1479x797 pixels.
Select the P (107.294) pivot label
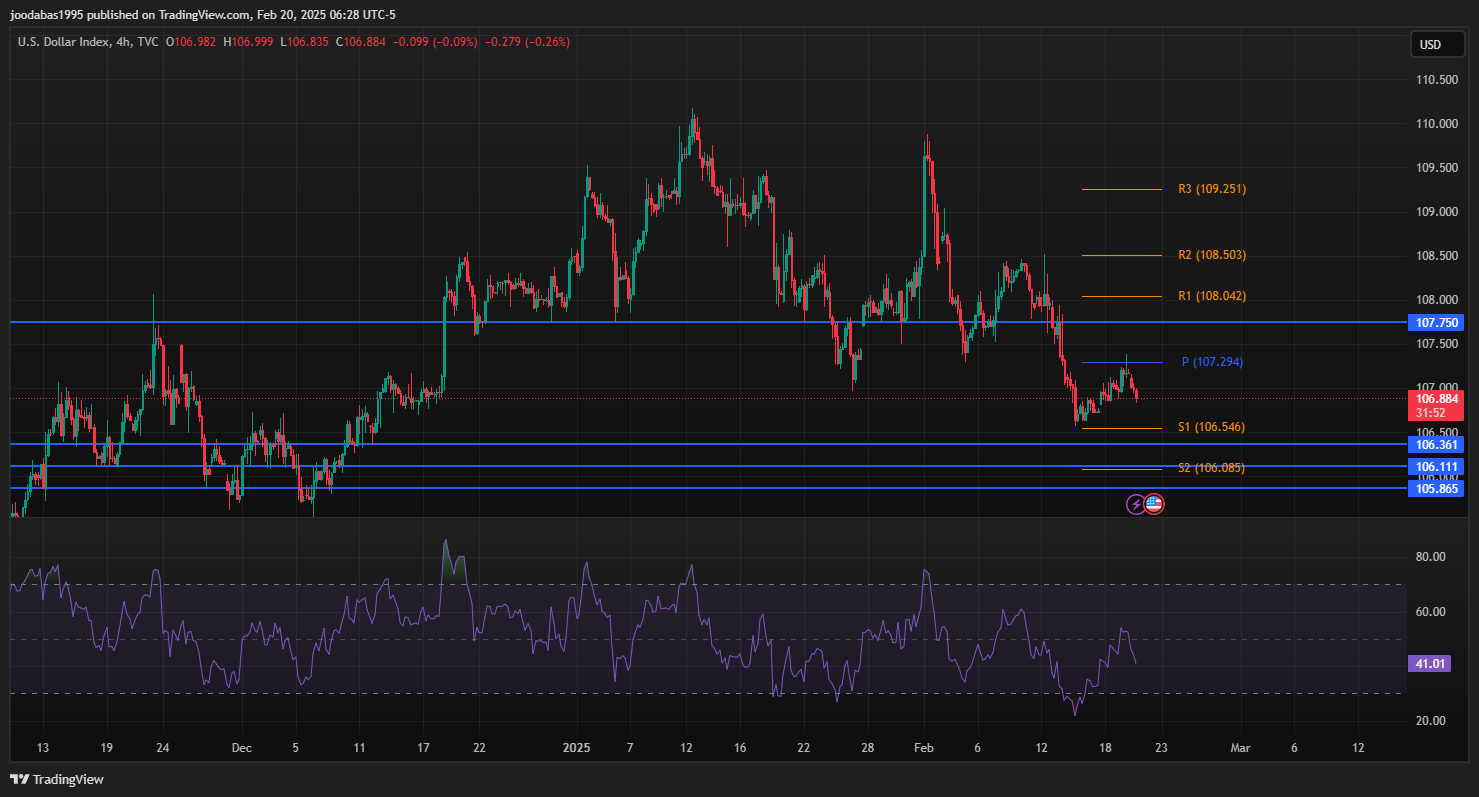[x=1212, y=362]
